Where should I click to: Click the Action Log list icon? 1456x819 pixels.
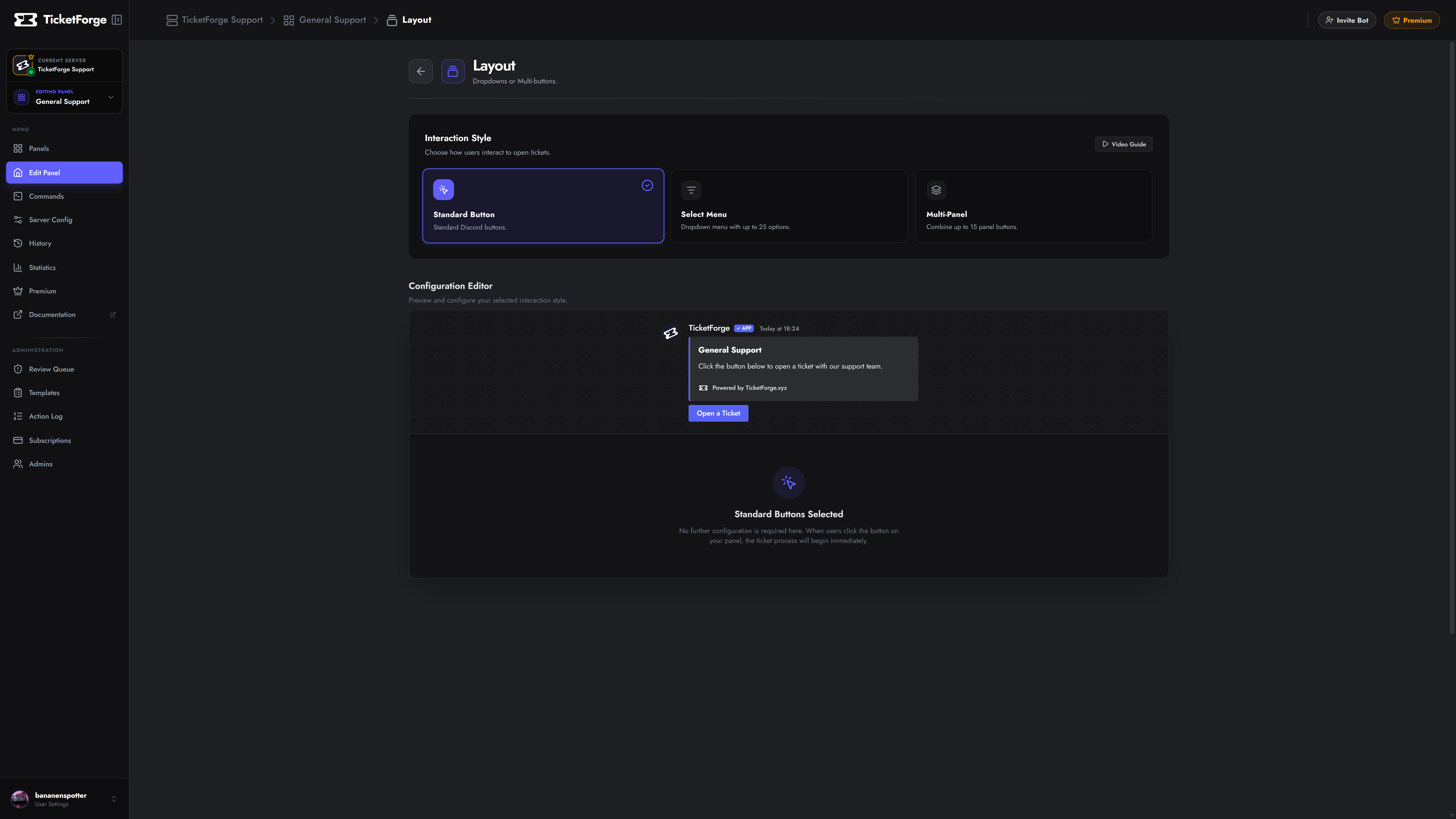[x=18, y=417]
